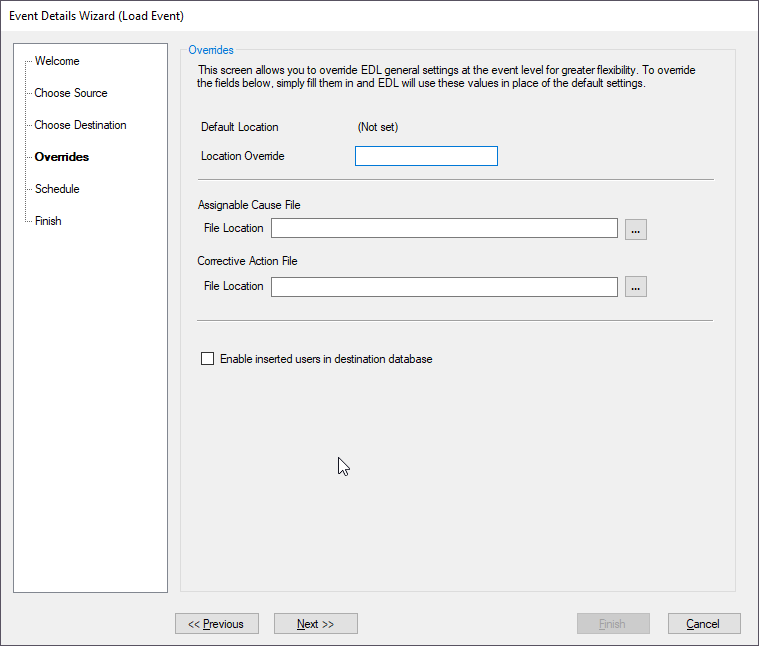
Task: Click the Default Location (Not set) value
Action: point(378,127)
